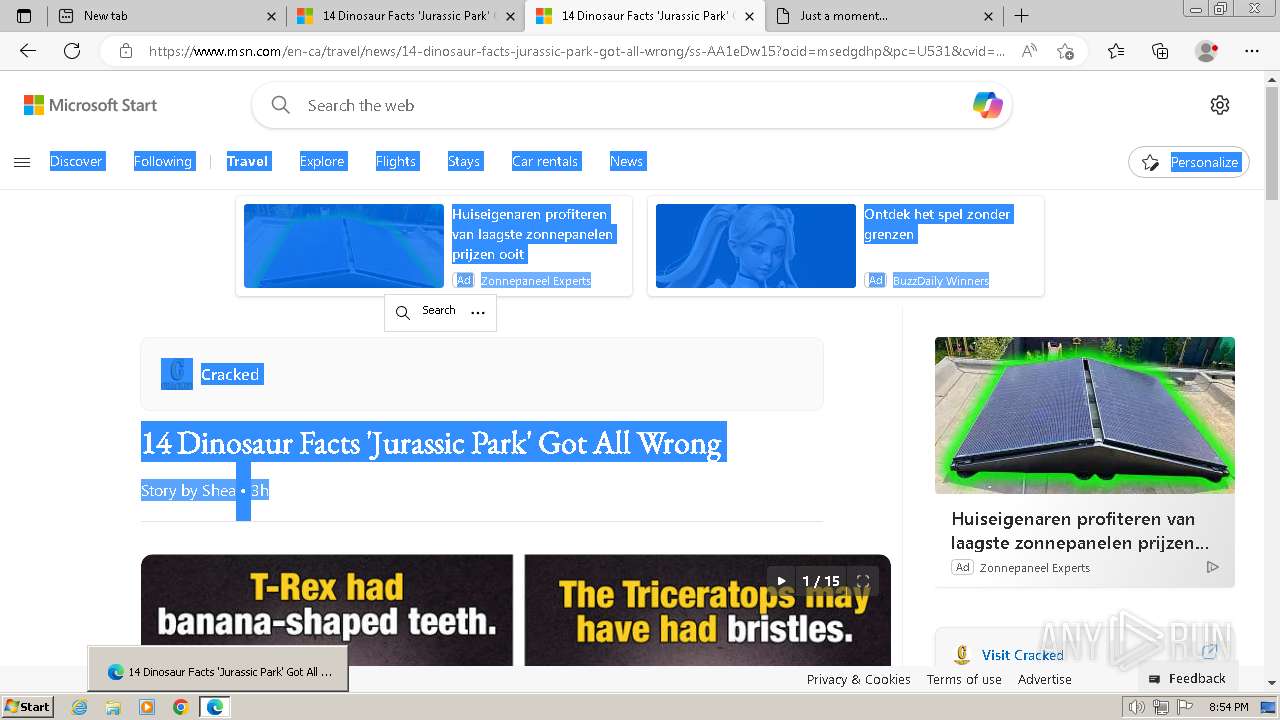Open T-Rex banana-shaped teeth slide
Image resolution: width=1280 pixels, height=720 pixels.
click(x=327, y=610)
